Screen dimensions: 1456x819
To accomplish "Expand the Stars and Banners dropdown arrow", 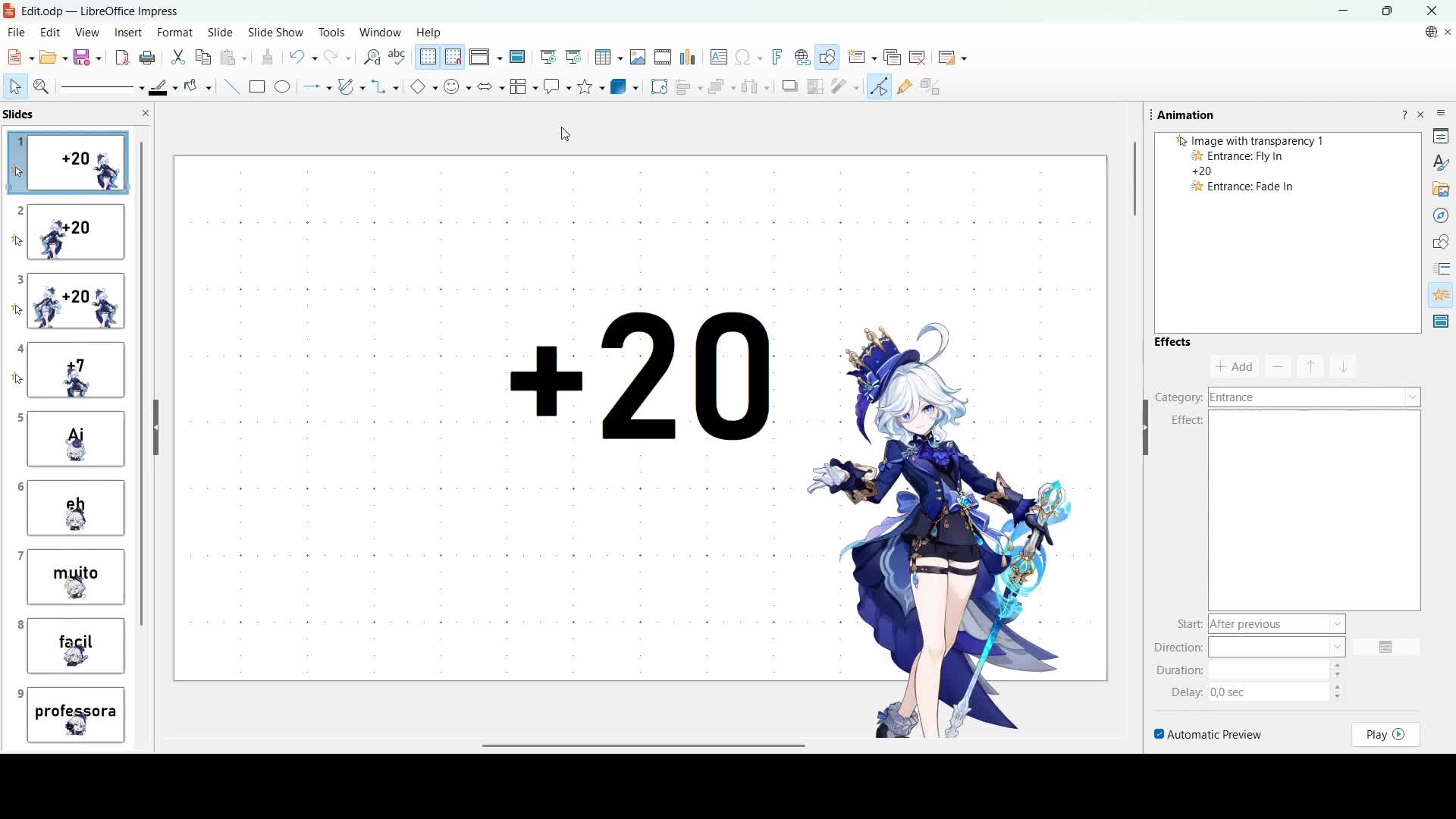I will tap(603, 89).
